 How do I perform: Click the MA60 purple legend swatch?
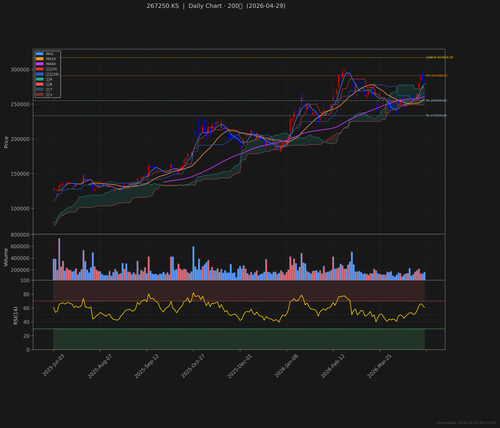40,64
